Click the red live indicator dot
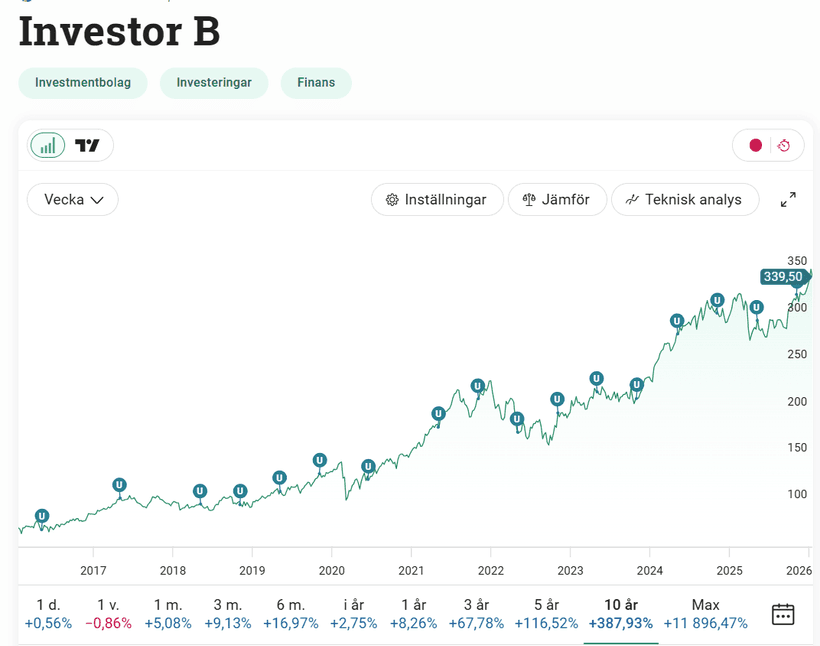 click(755, 146)
